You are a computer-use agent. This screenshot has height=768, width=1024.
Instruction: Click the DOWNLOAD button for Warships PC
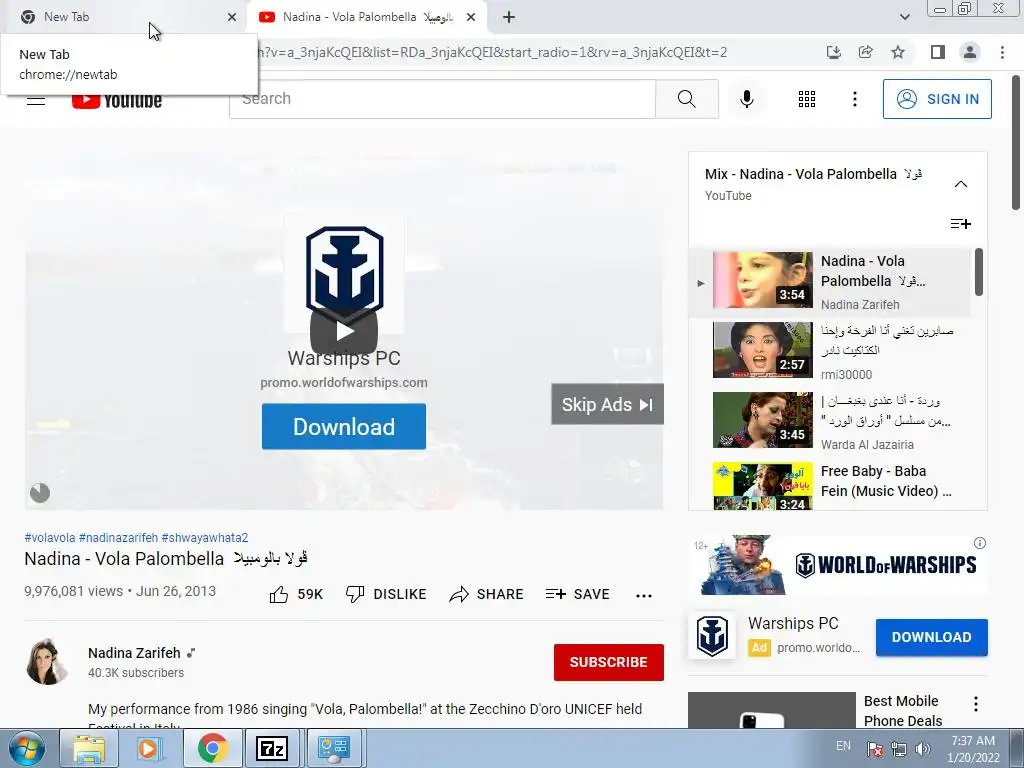tap(931, 637)
